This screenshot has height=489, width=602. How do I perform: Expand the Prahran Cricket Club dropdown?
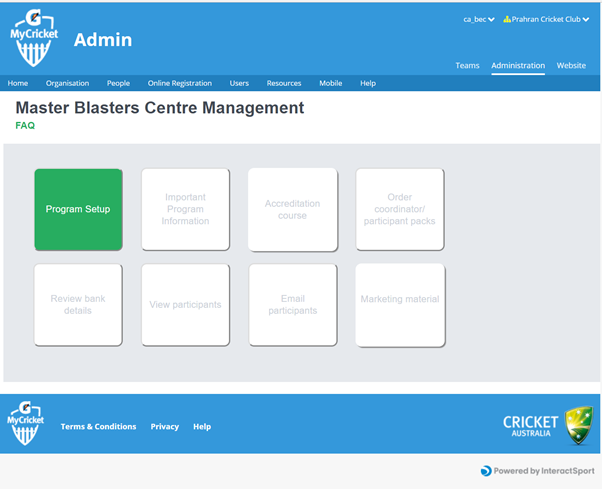click(550, 19)
